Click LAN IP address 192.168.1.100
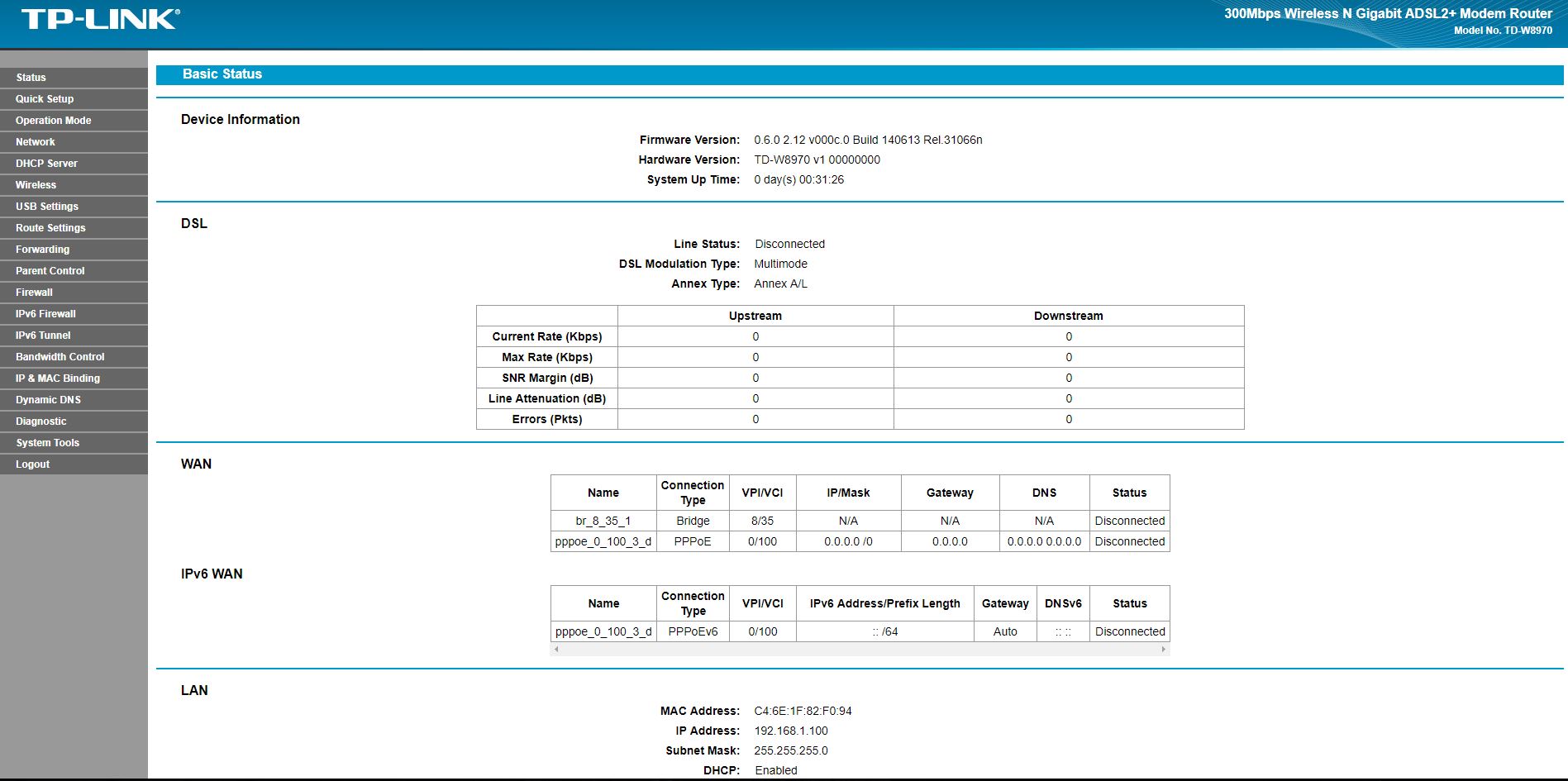Viewport: 1568px width, 781px height. tap(791, 731)
